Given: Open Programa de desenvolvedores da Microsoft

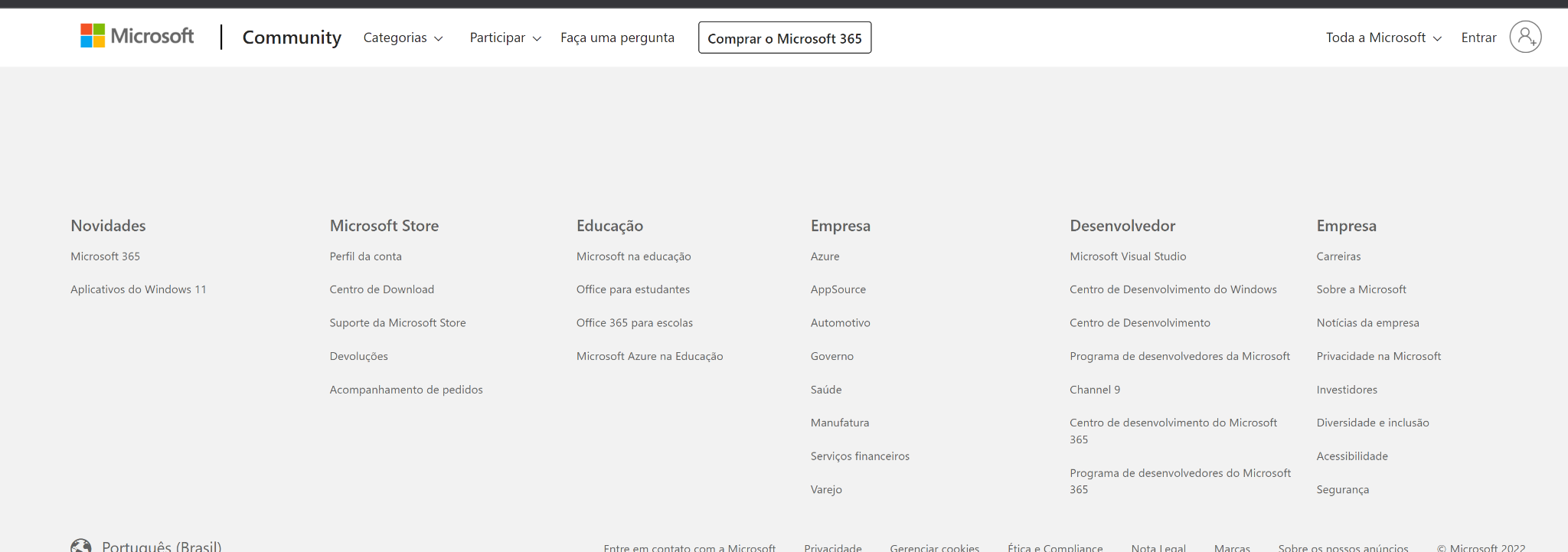Looking at the screenshot, I should [x=1180, y=356].
